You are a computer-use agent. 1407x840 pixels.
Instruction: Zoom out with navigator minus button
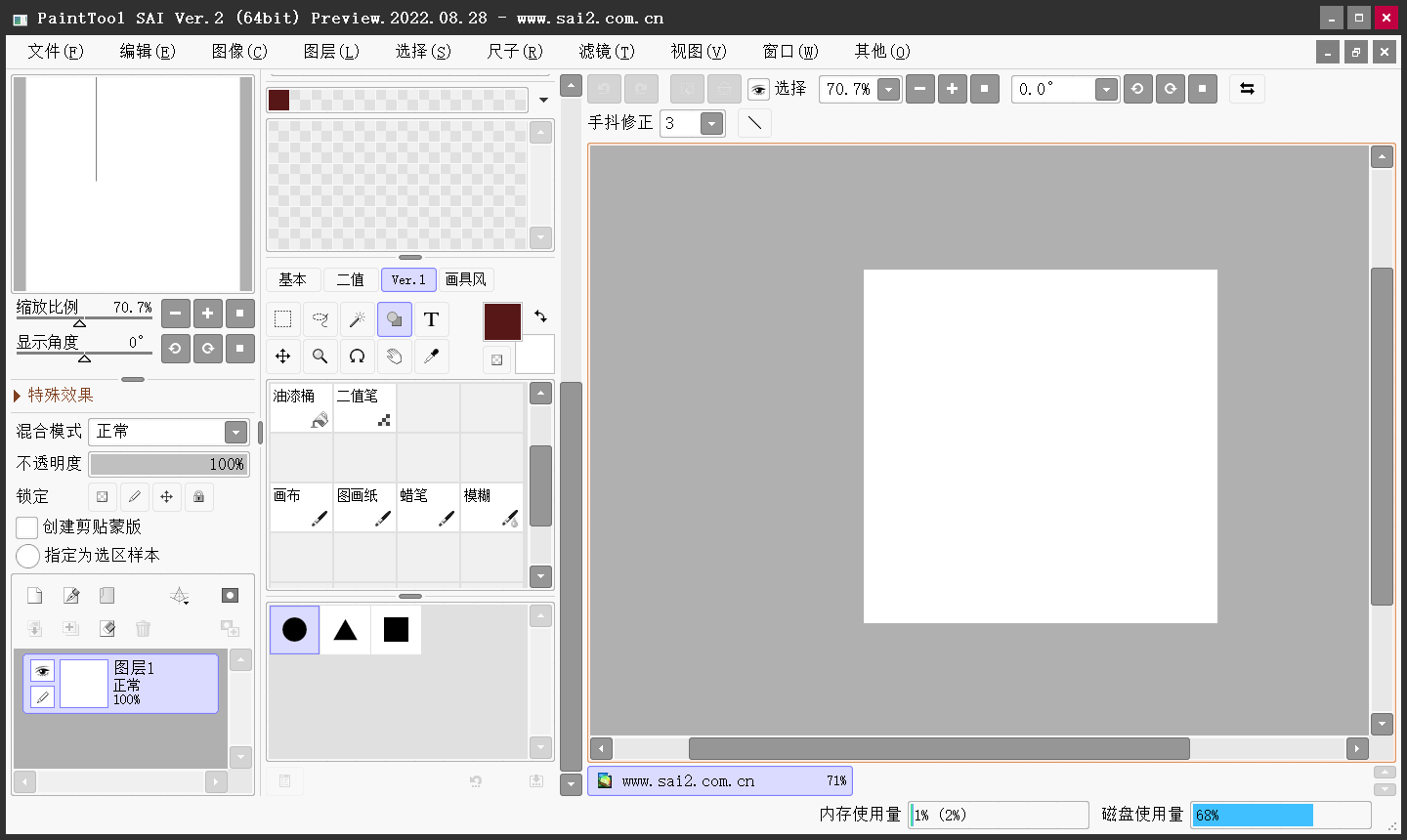pos(175,314)
